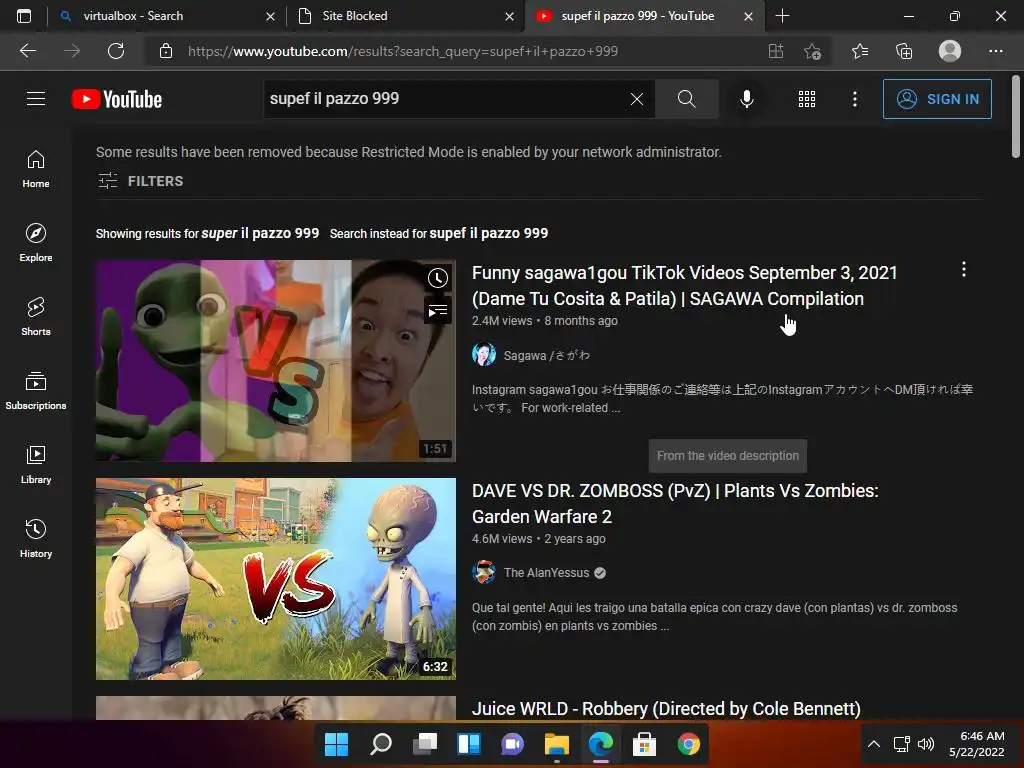Image resolution: width=1024 pixels, height=768 pixels.
Task: Open Task View on the taskbar
Action: [425, 744]
